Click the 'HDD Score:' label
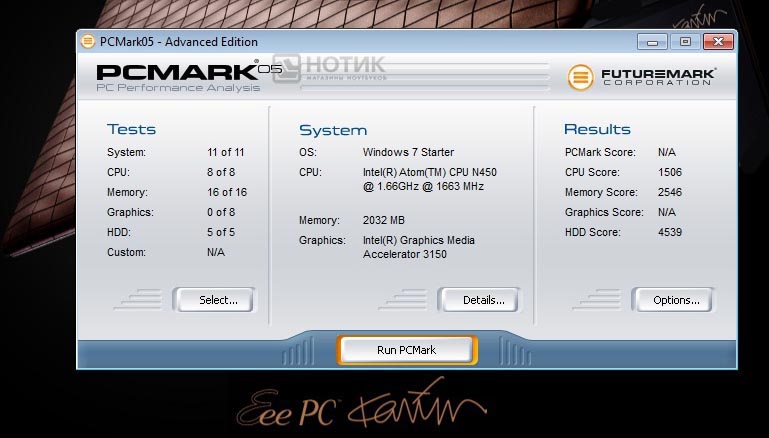 pyautogui.click(x=592, y=232)
